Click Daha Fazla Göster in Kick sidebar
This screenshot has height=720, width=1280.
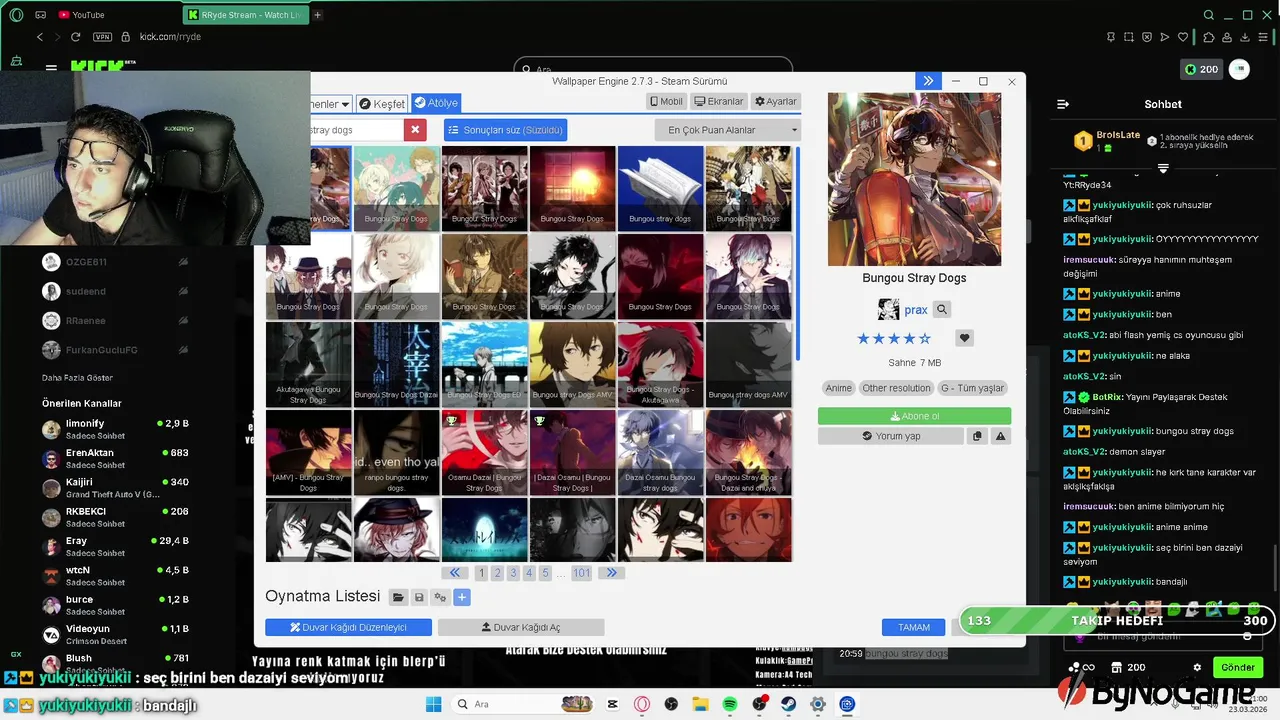coord(77,378)
